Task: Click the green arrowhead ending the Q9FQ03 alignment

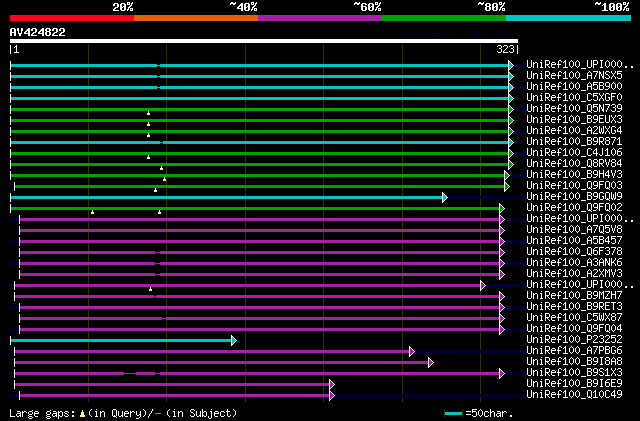Action: 507,186
